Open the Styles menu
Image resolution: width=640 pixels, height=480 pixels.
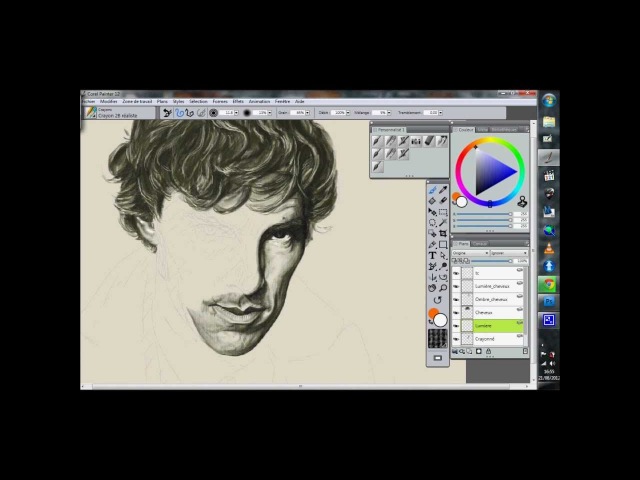(x=178, y=102)
